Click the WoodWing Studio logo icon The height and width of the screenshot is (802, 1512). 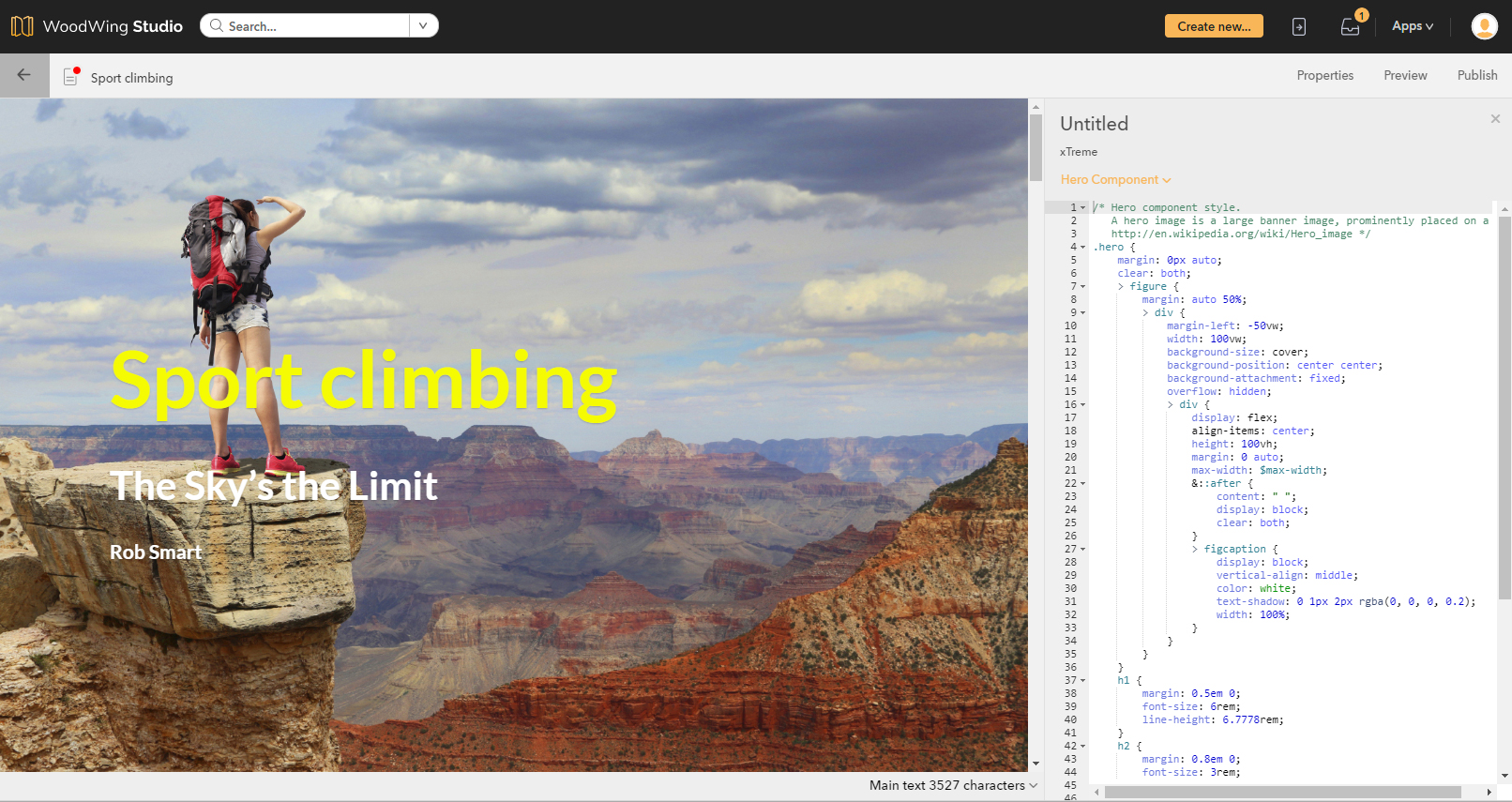(x=23, y=26)
